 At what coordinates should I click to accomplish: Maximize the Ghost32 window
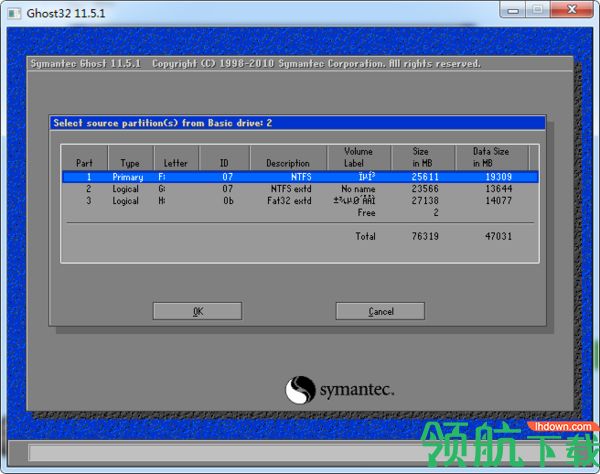(538, 10)
